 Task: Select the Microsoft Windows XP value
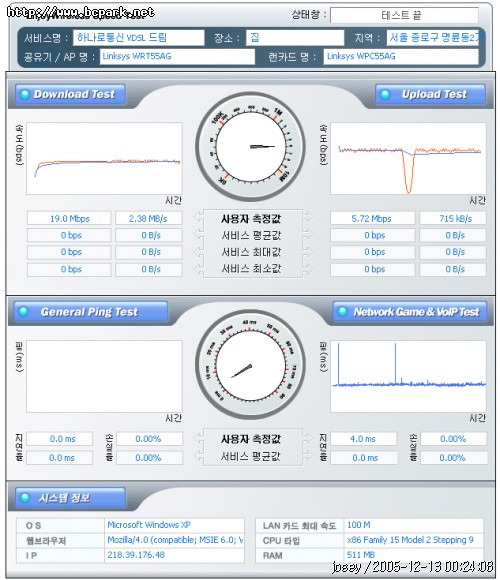point(149,525)
